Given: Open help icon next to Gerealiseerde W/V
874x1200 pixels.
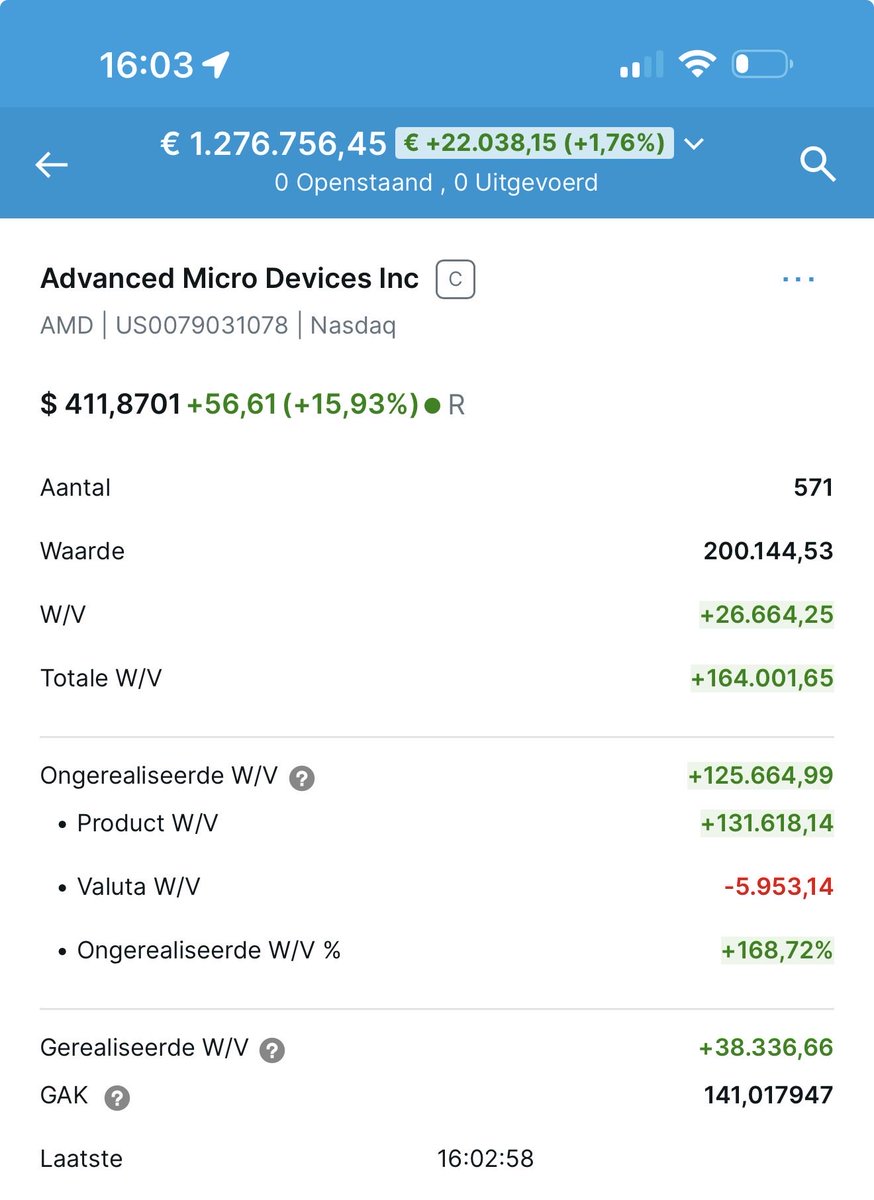Looking at the screenshot, I should (x=272, y=1050).
